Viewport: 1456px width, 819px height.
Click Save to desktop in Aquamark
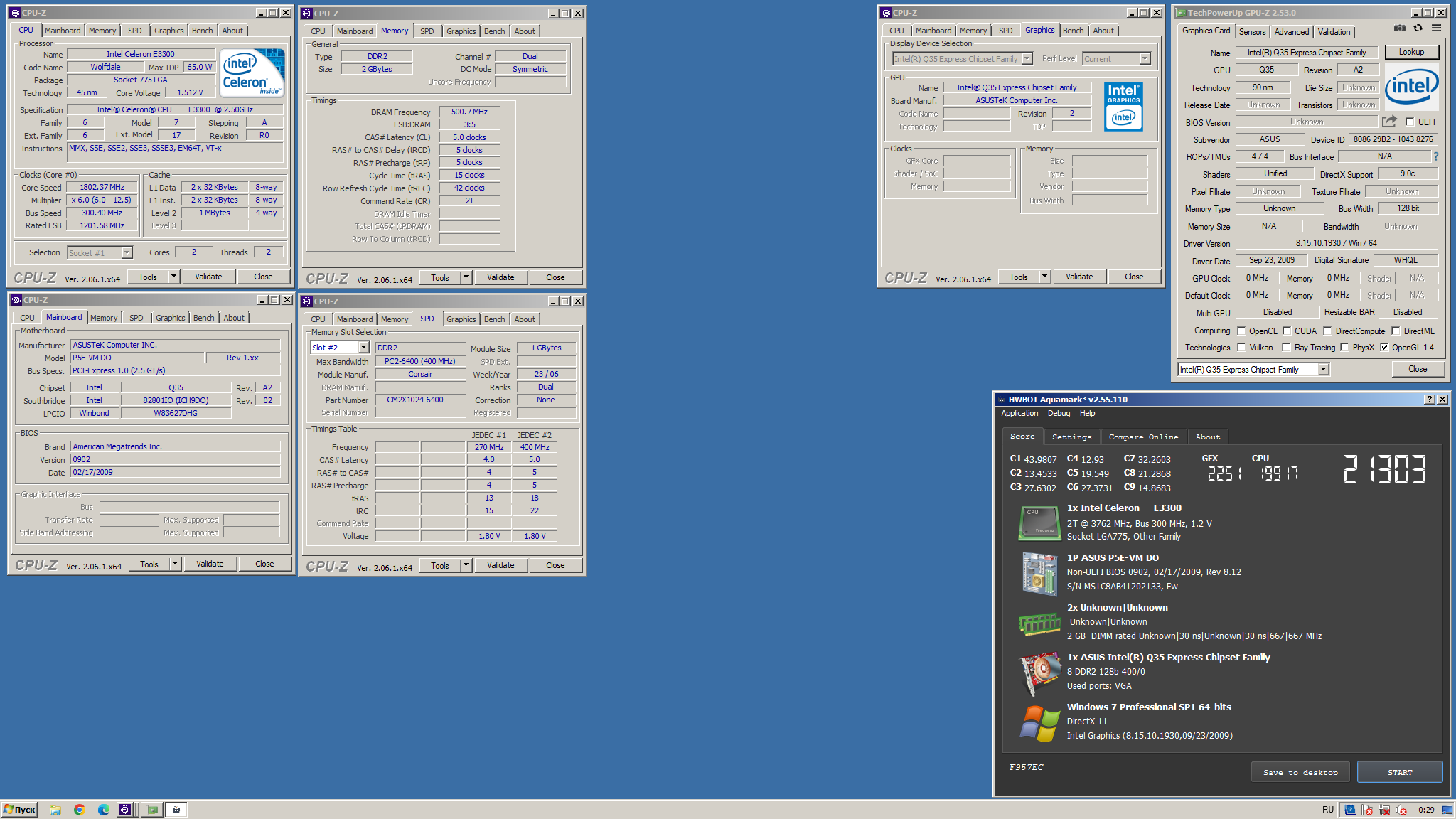(1300, 772)
